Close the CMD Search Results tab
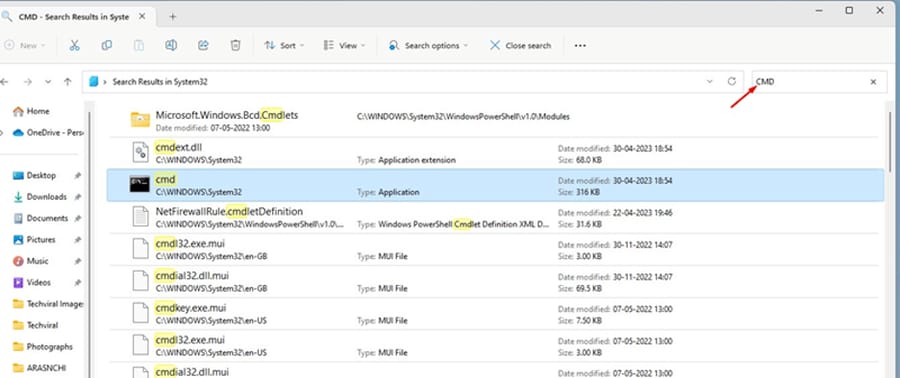Viewport: 900px width, 378px height. point(142,17)
